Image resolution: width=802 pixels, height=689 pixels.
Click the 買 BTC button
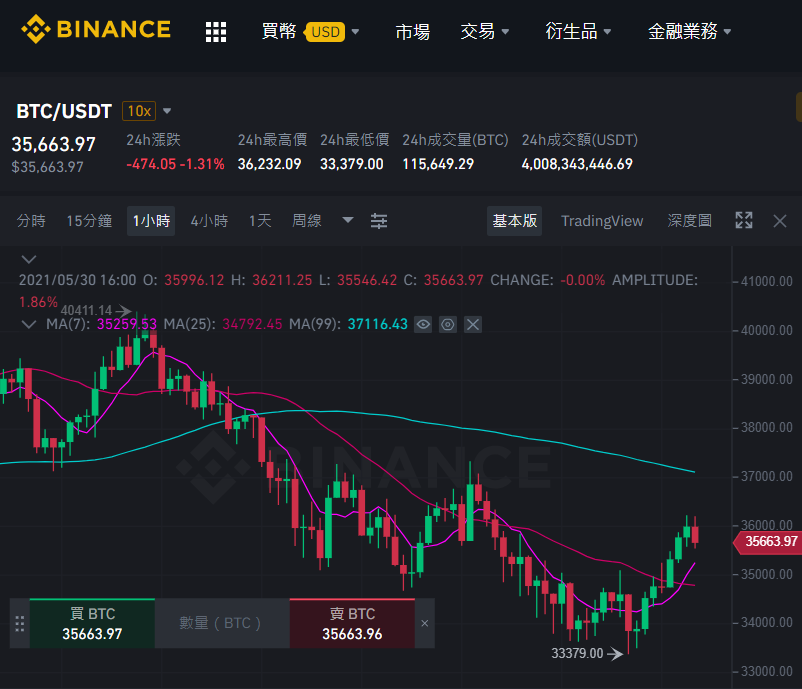[x=93, y=624]
